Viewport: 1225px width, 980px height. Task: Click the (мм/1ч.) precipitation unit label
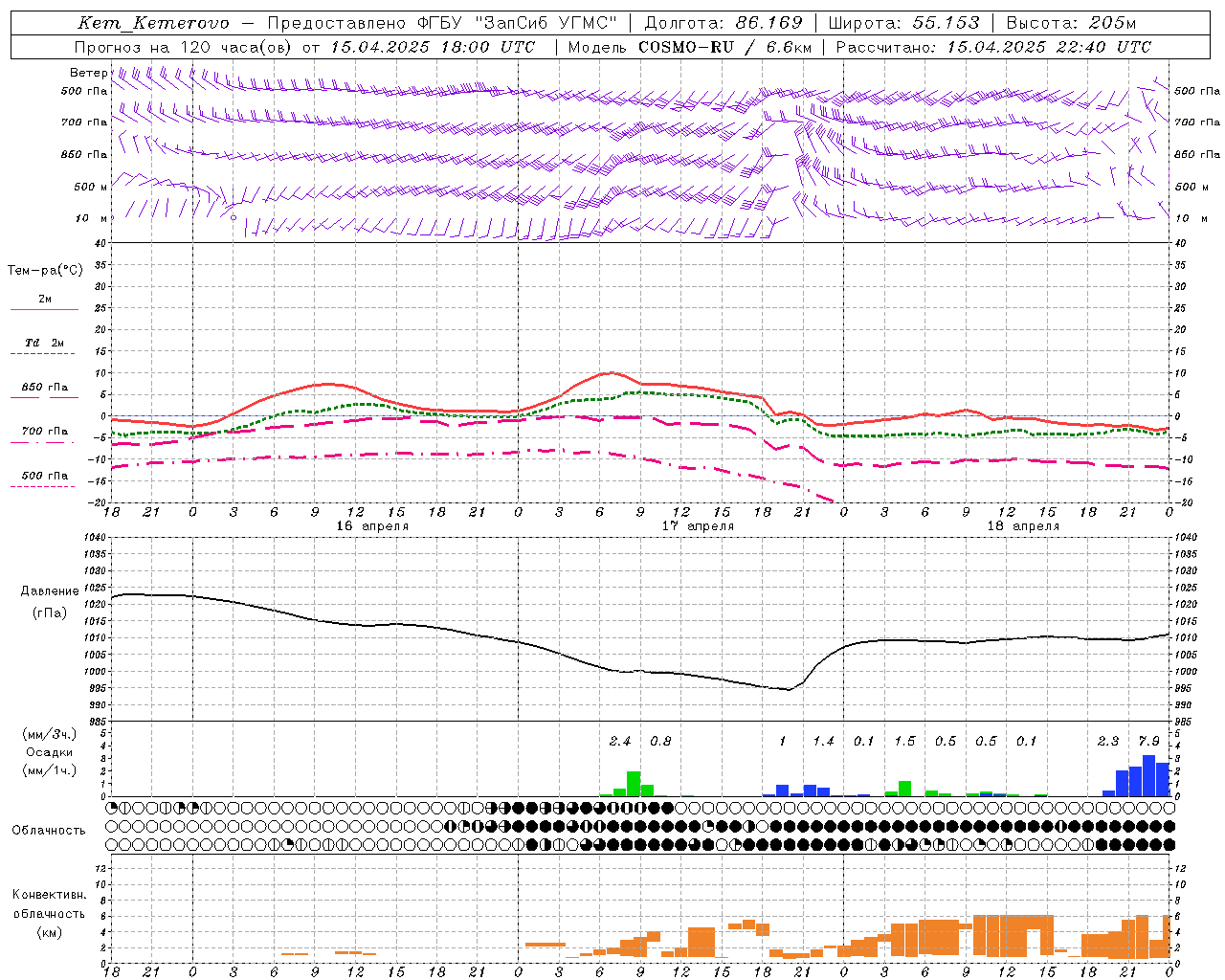coord(50,770)
